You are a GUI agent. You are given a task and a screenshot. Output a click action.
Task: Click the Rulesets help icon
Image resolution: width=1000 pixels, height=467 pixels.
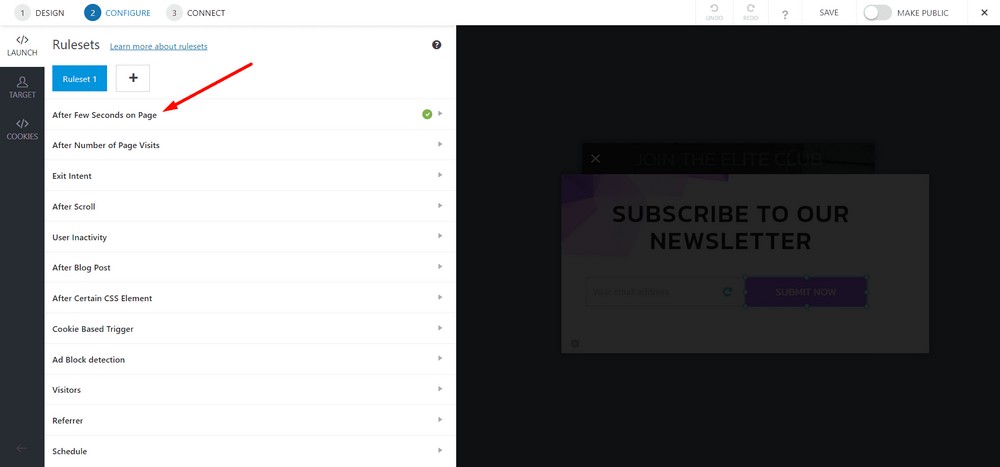pos(437,45)
